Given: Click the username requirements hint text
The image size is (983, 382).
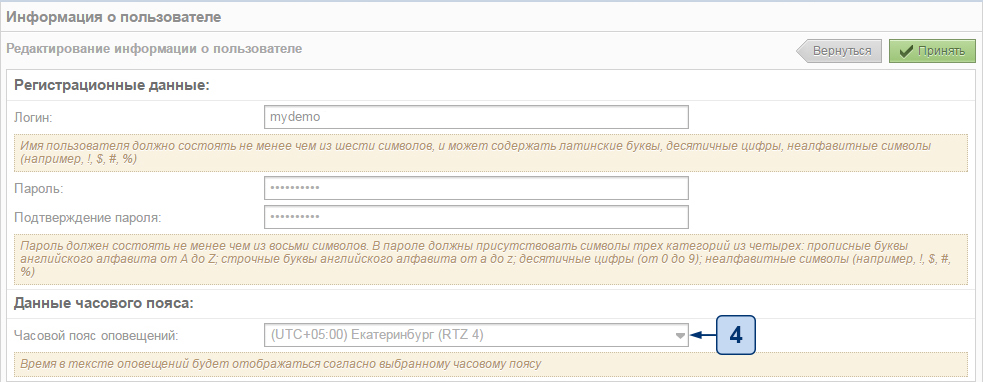Looking at the screenshot, I should [491, 152].
